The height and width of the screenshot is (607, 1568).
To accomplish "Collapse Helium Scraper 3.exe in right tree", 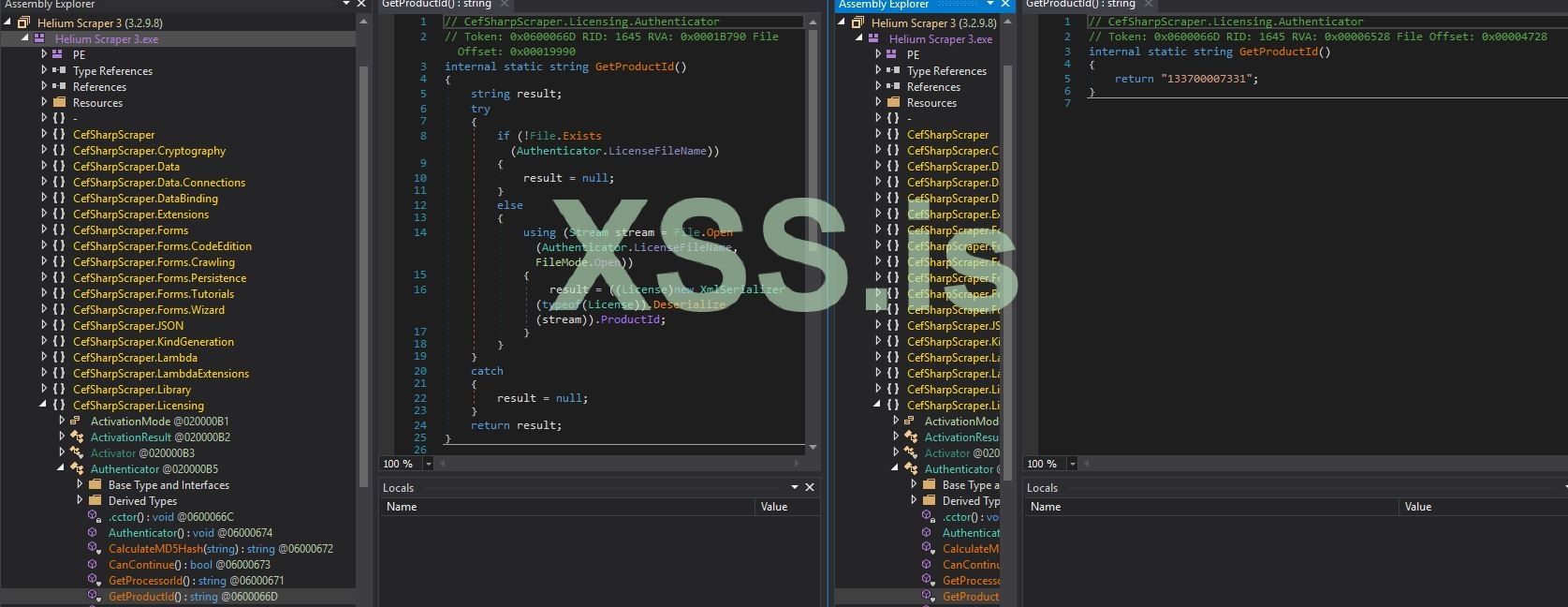I will pos(860,38).
